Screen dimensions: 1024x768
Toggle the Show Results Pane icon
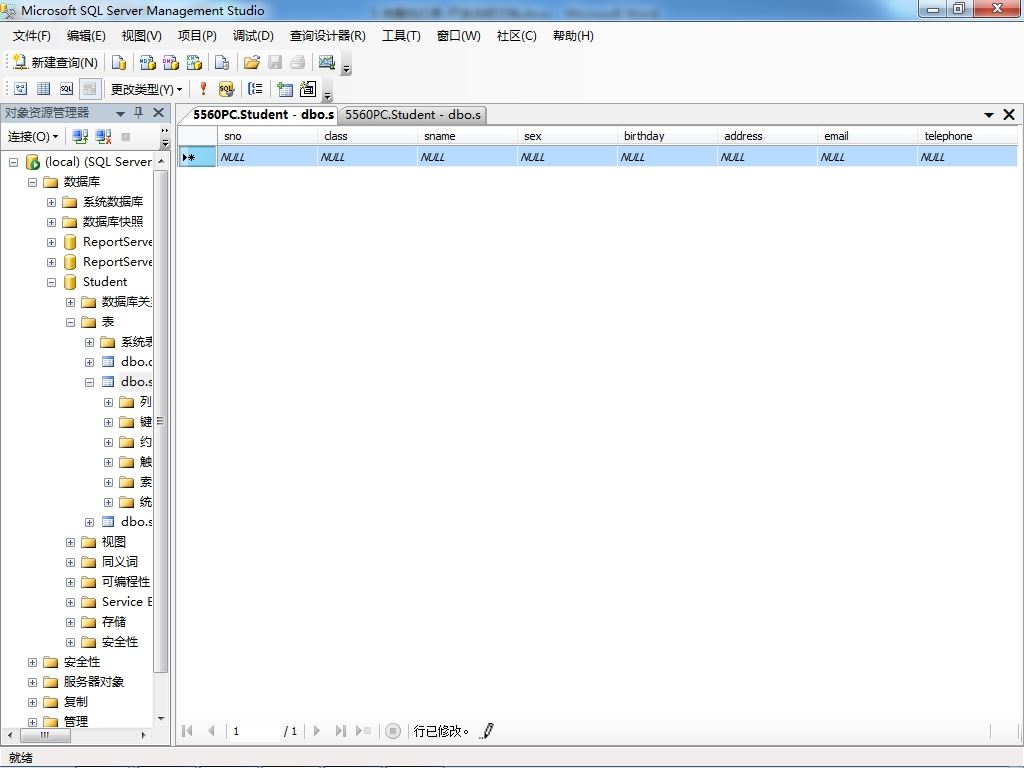[x=89, y=88]
